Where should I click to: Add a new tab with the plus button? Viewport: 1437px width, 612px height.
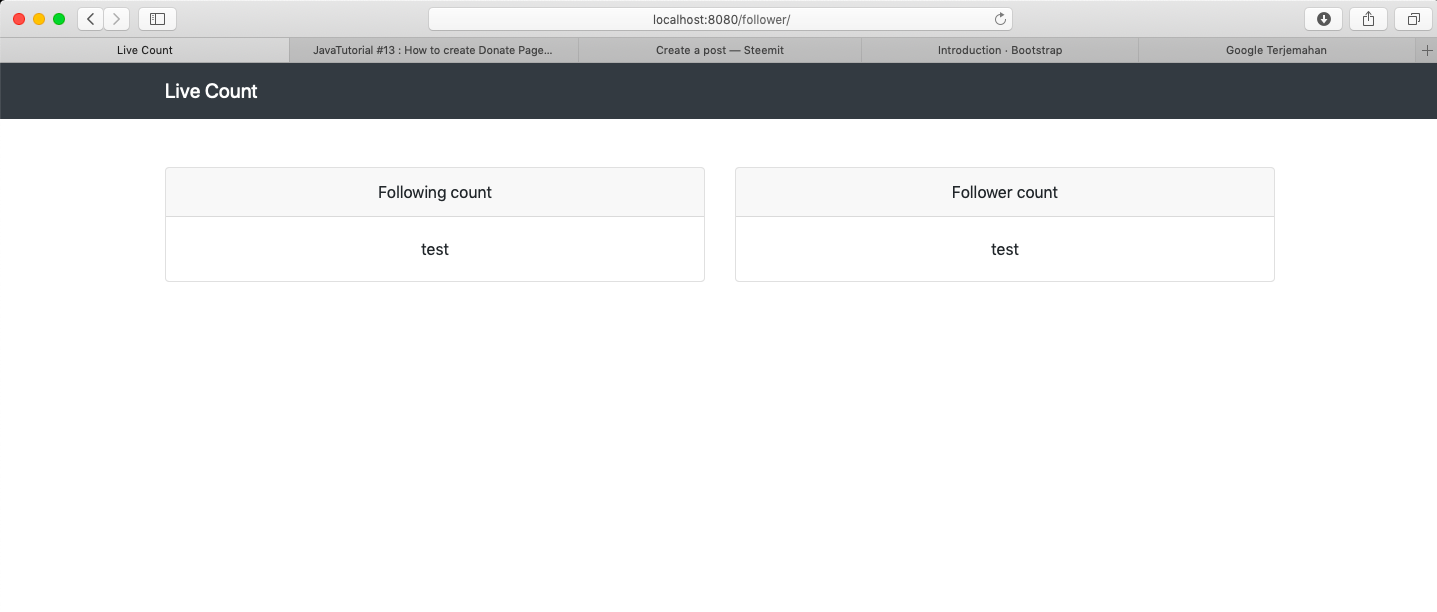[1427, 50]
